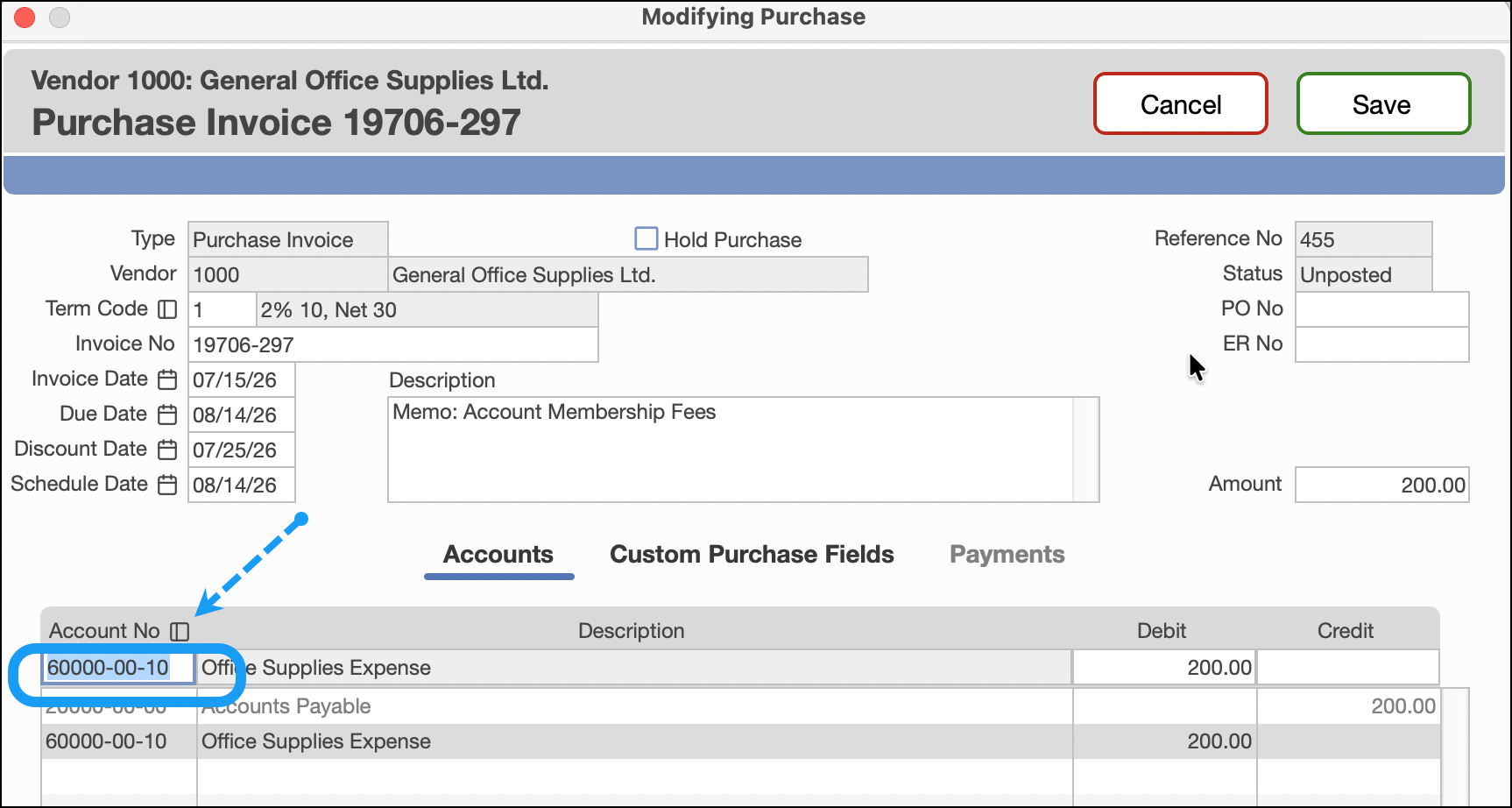Click the PO No field

tap(1382, 309)
